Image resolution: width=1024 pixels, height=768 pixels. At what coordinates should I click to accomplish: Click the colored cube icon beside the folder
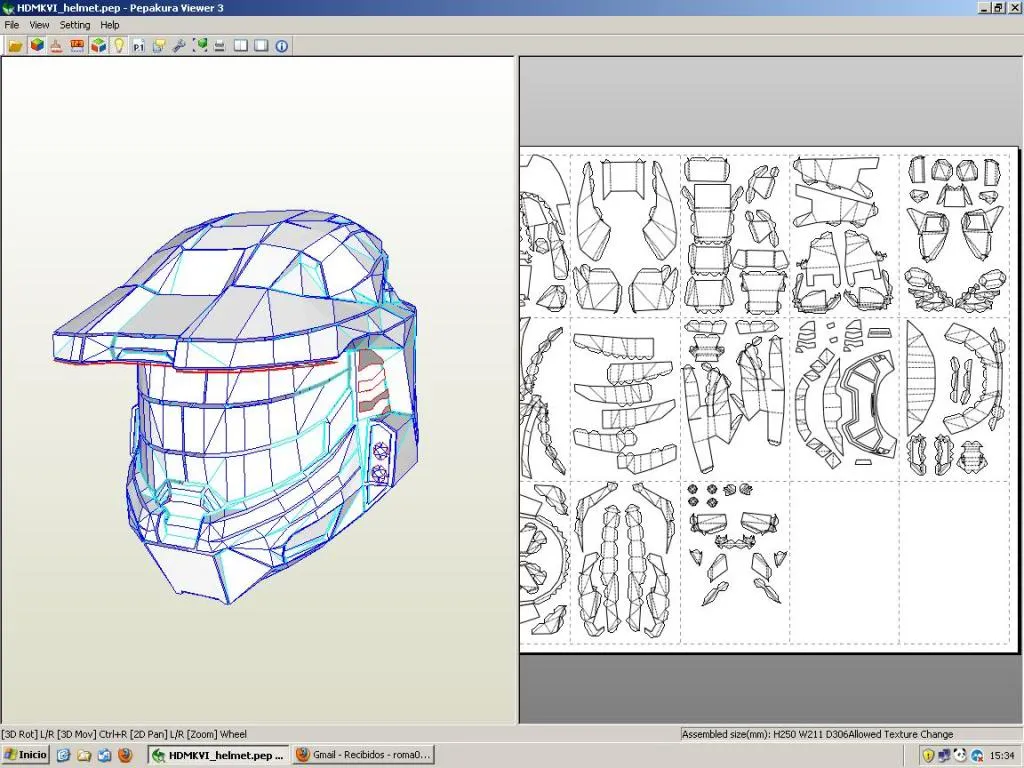(36, 45)
